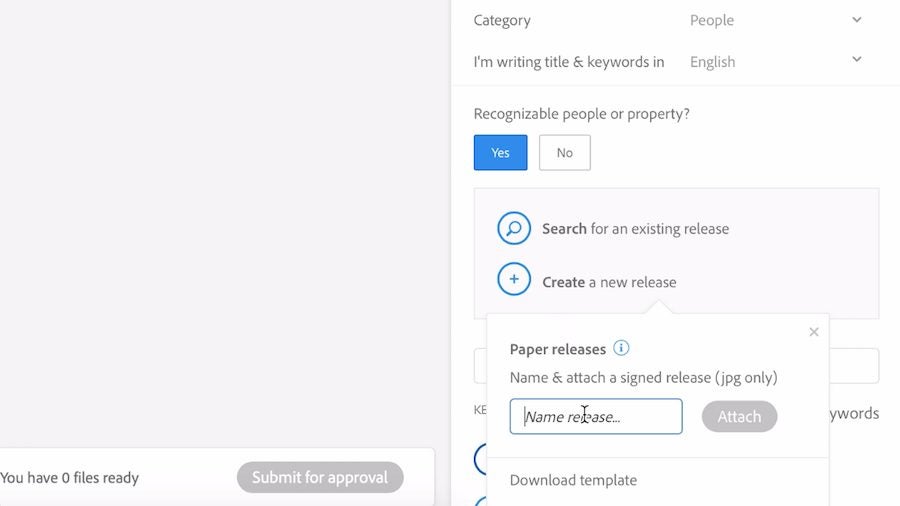Click the text field right of popup

tap(854, 366)
